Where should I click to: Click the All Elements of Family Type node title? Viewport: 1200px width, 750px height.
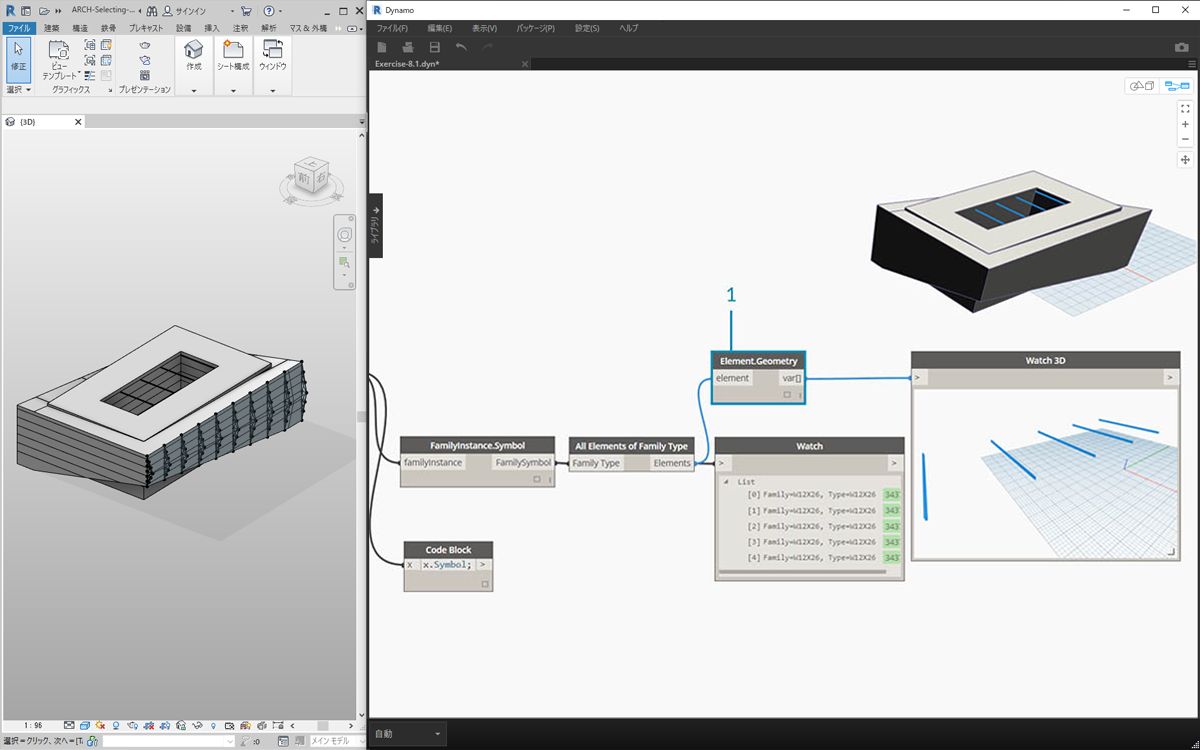point(630,446)
